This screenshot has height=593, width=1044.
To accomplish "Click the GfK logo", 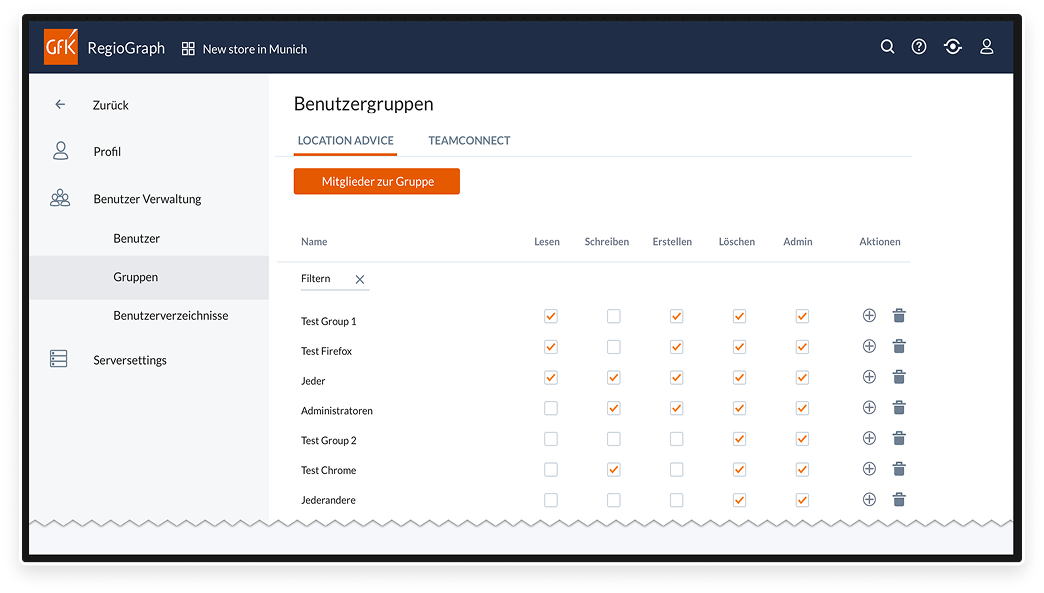I will point(61,48).
